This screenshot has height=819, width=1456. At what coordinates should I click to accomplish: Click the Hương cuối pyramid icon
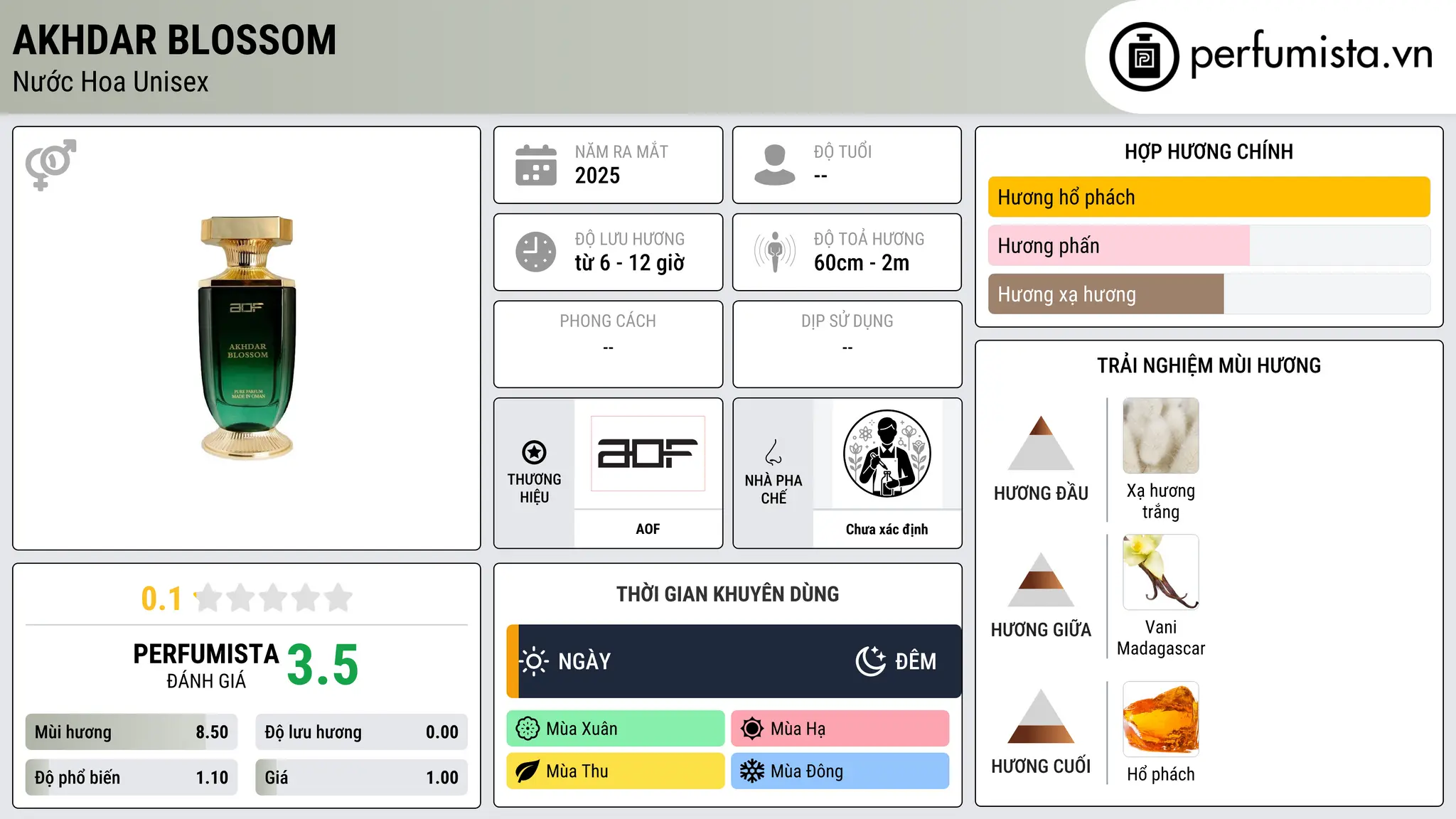1041,716
